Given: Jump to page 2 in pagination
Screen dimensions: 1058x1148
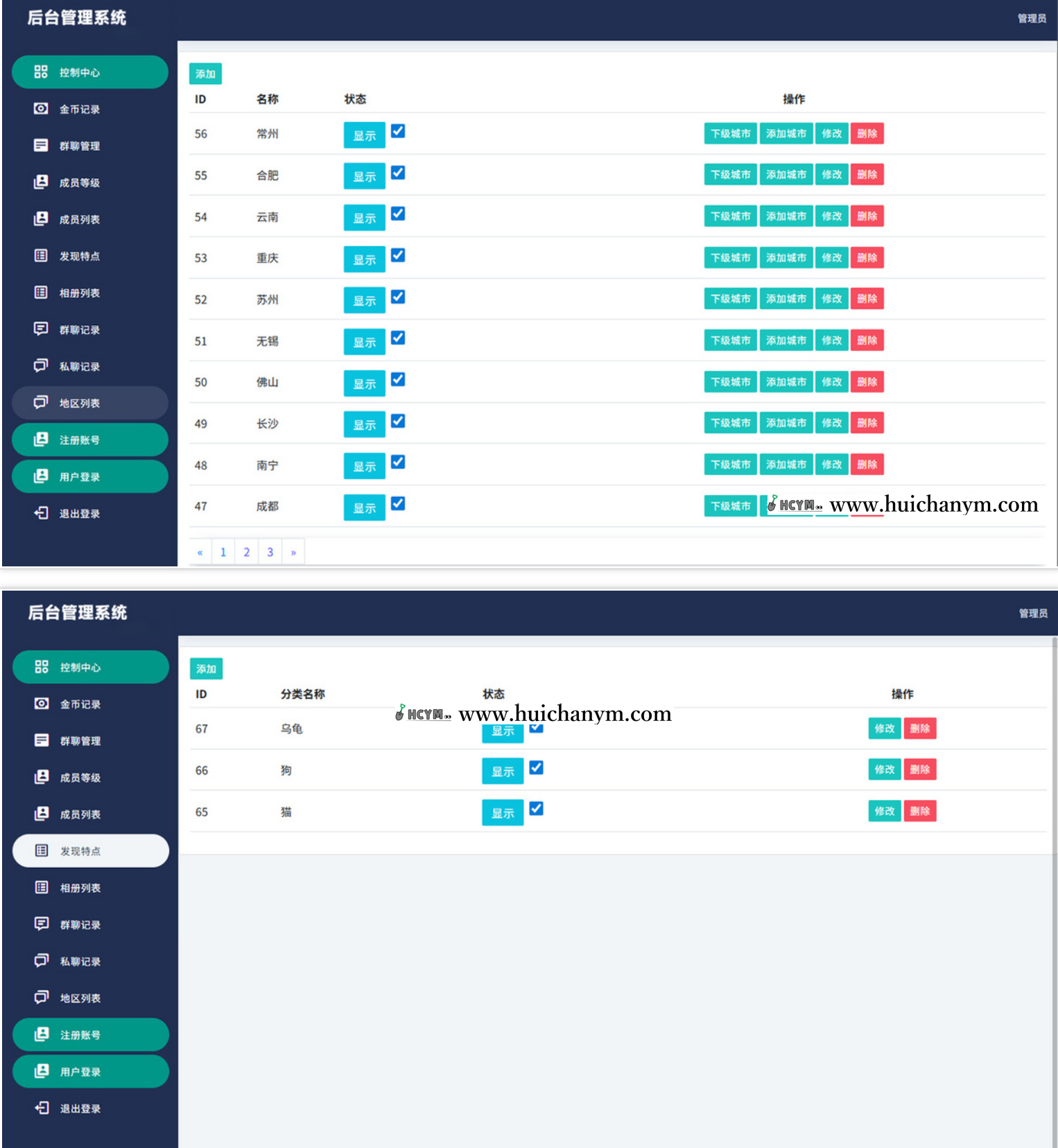Looking at the screenshot, I should click(246, 553).
